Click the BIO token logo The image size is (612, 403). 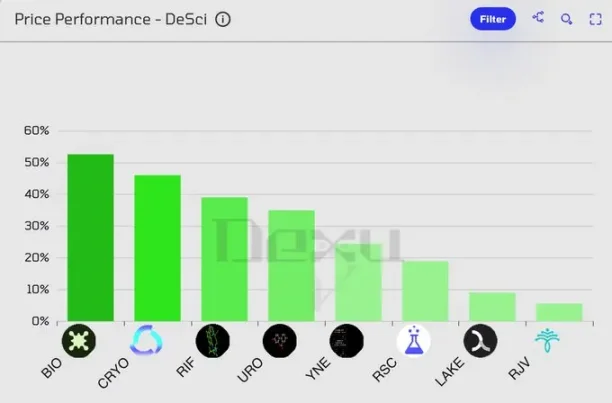click(x=78, y=341)
